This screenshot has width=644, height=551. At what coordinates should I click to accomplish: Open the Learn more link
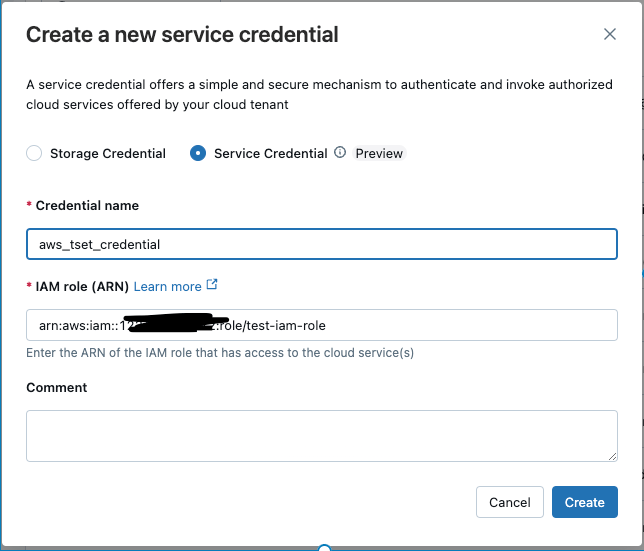[x=167, y=286]
